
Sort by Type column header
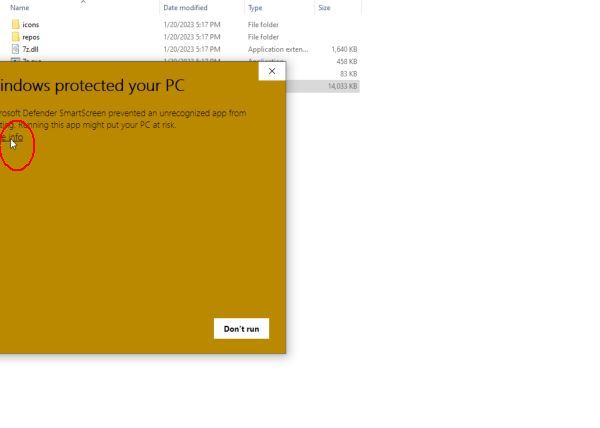255,8
